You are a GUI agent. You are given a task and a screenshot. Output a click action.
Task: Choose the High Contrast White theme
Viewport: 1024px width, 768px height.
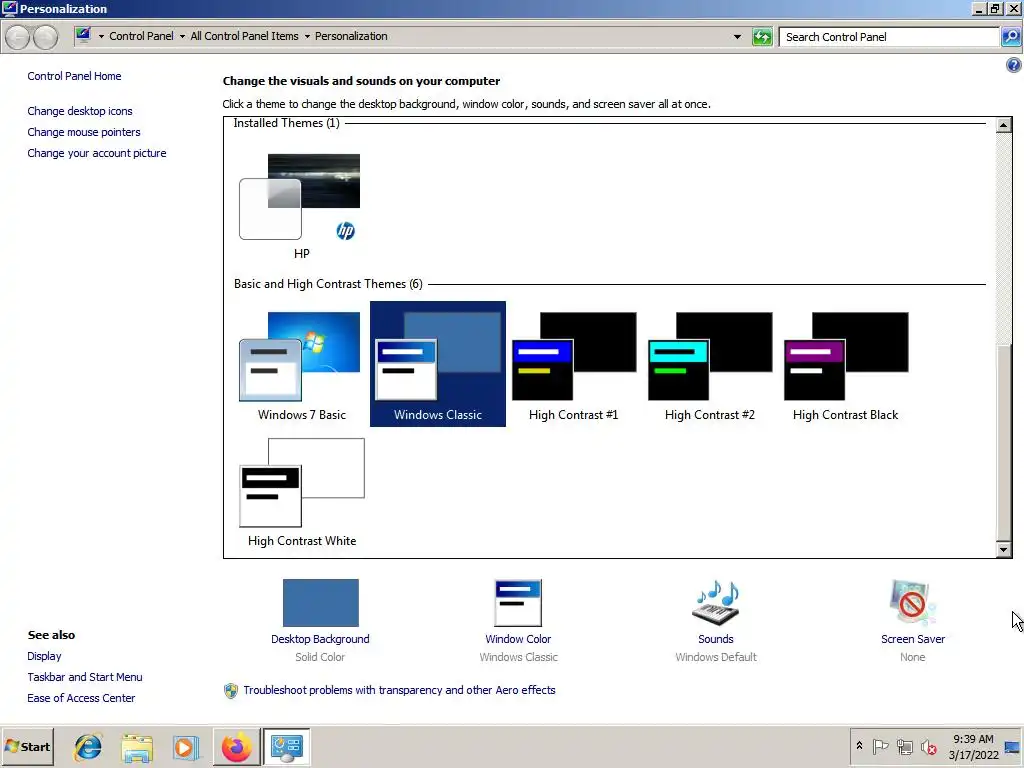[301, 491]
